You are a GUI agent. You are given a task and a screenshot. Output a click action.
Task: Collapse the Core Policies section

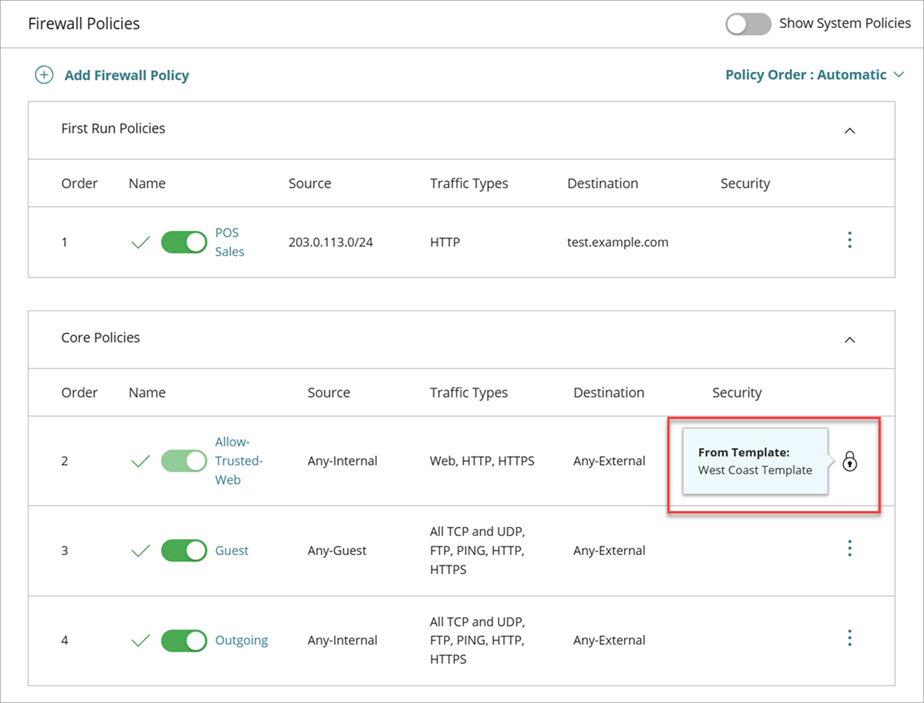tap(849, 338)
